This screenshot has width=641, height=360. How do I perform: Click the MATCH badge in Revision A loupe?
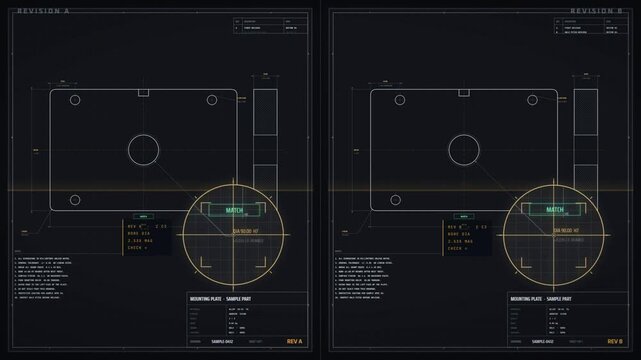coord(234,210)
